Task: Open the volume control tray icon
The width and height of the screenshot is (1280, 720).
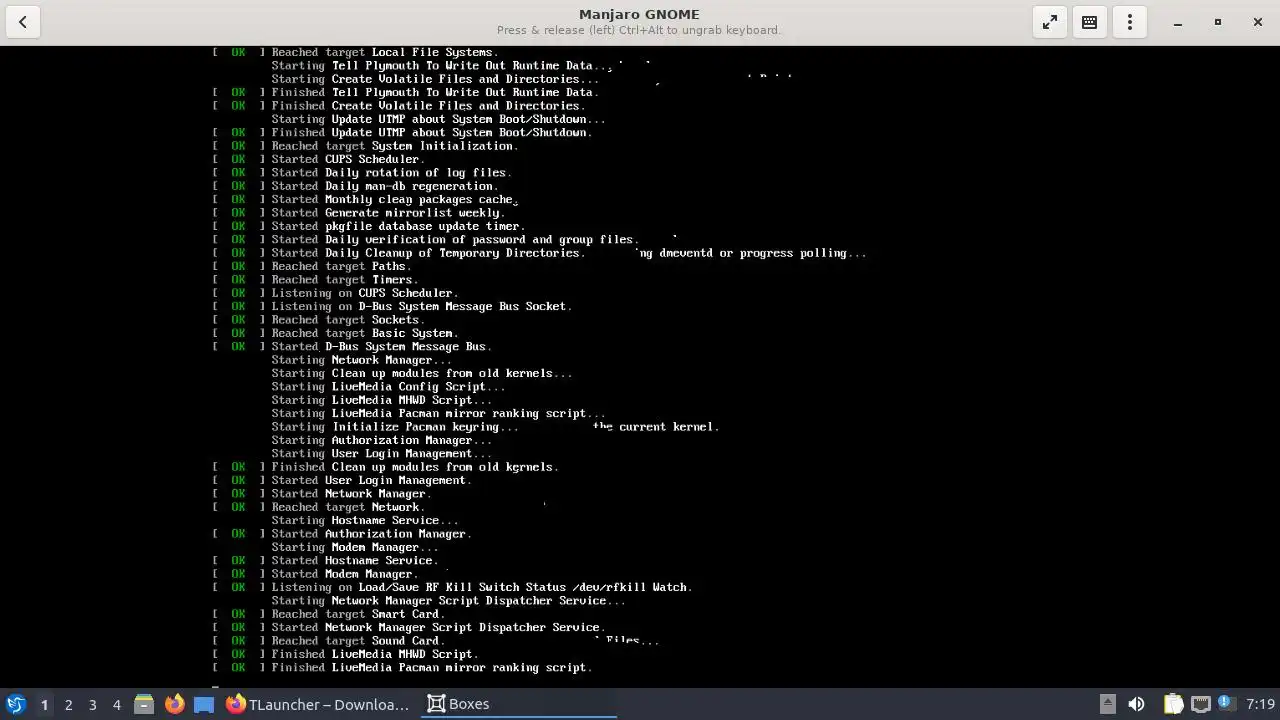Action: 1136,704
